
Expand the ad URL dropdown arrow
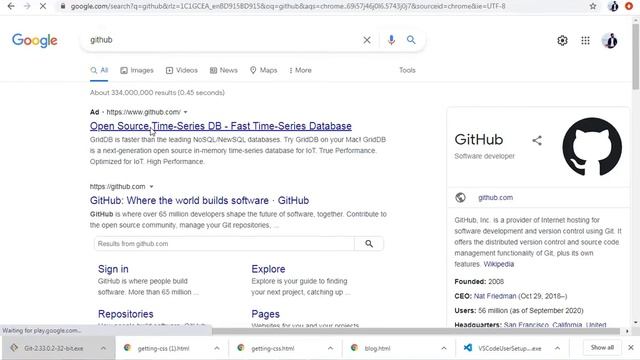click(x=186, y=112)
